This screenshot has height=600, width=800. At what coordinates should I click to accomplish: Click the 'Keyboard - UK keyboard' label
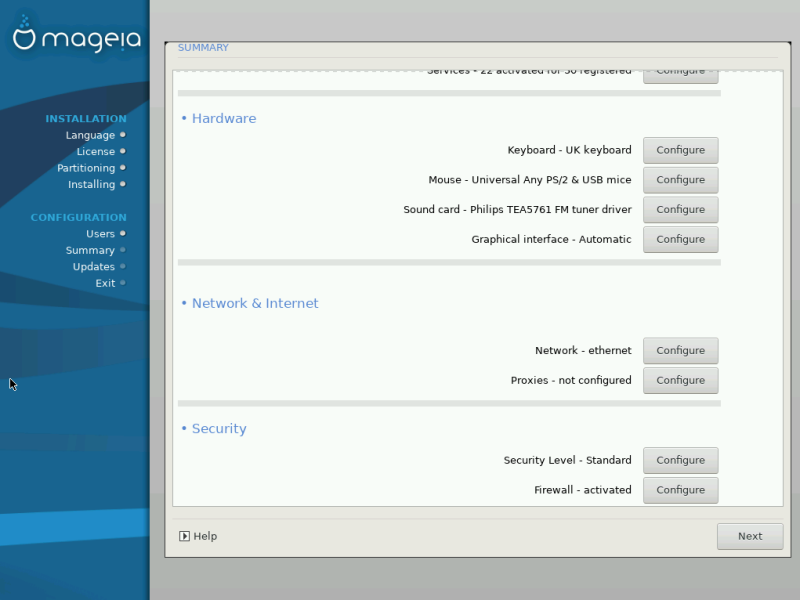(569, 150)
